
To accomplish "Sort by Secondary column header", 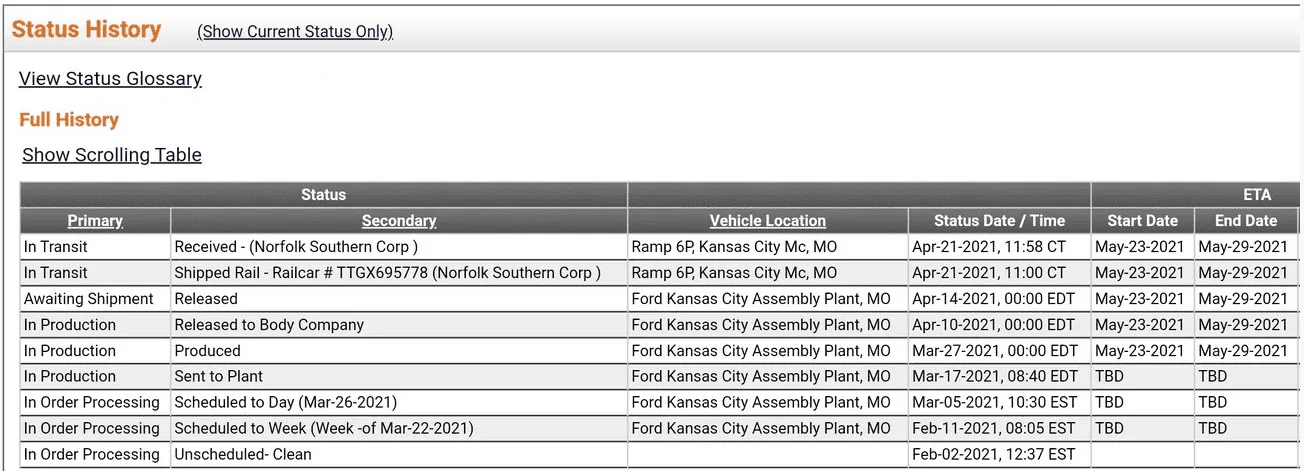I will coord(399,221).
